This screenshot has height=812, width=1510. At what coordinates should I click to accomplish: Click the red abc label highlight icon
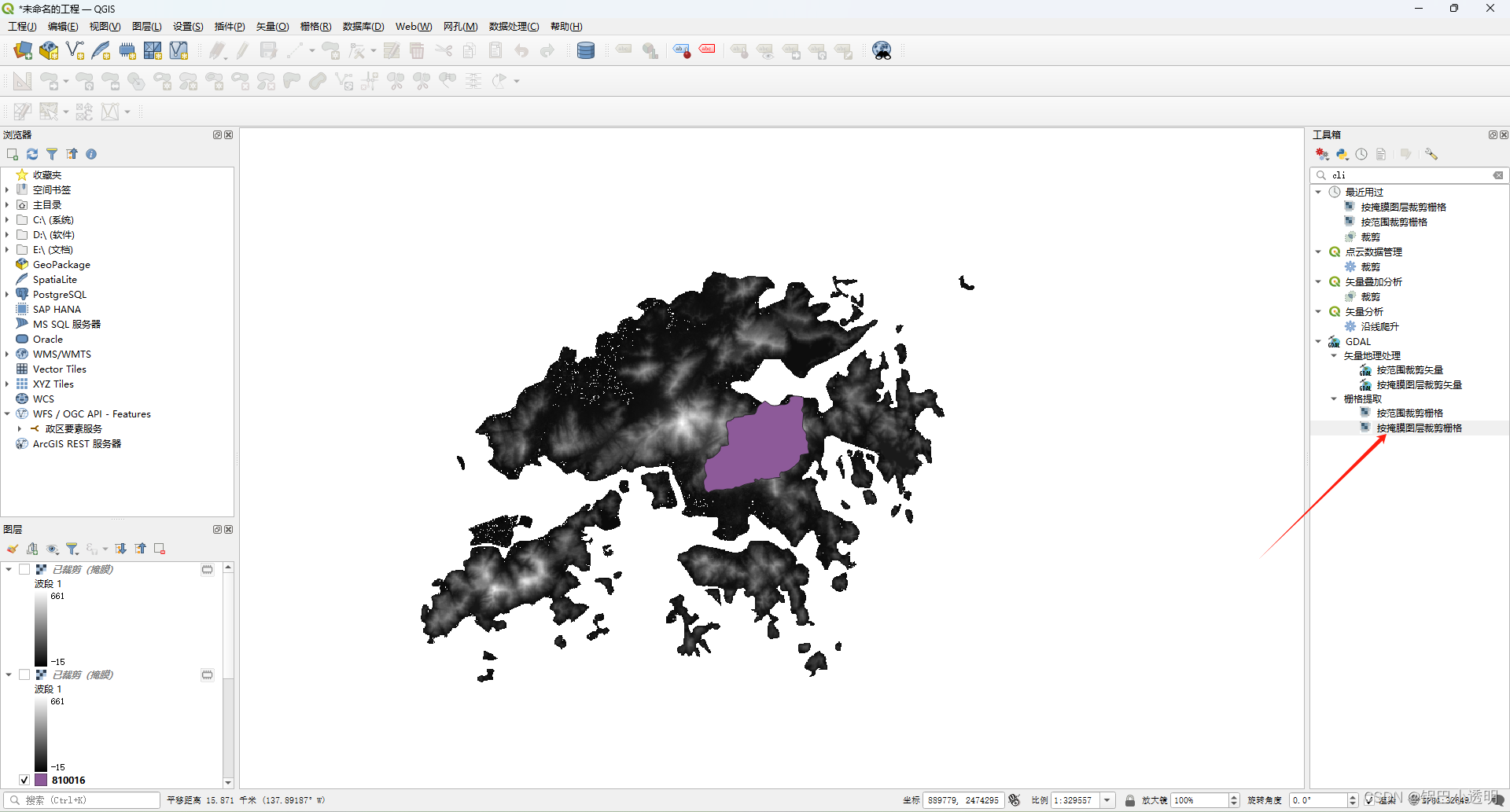(x=707, y=50)
